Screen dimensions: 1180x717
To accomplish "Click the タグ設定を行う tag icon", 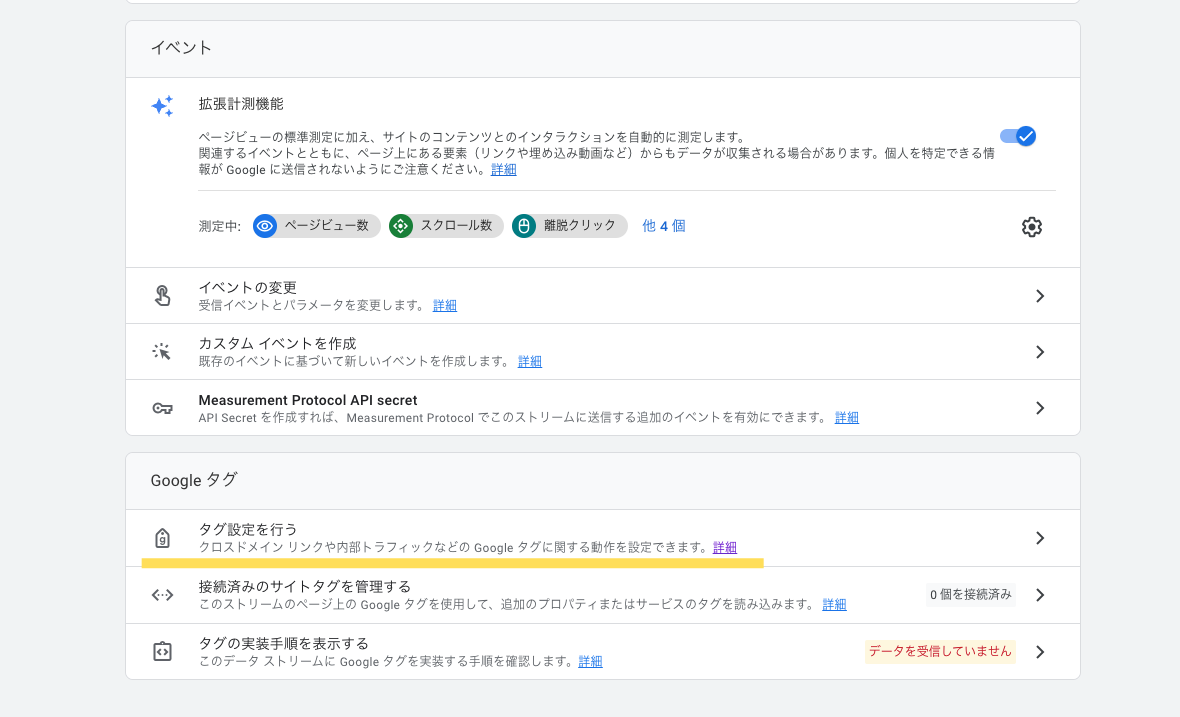I will [x=163, y=538].
